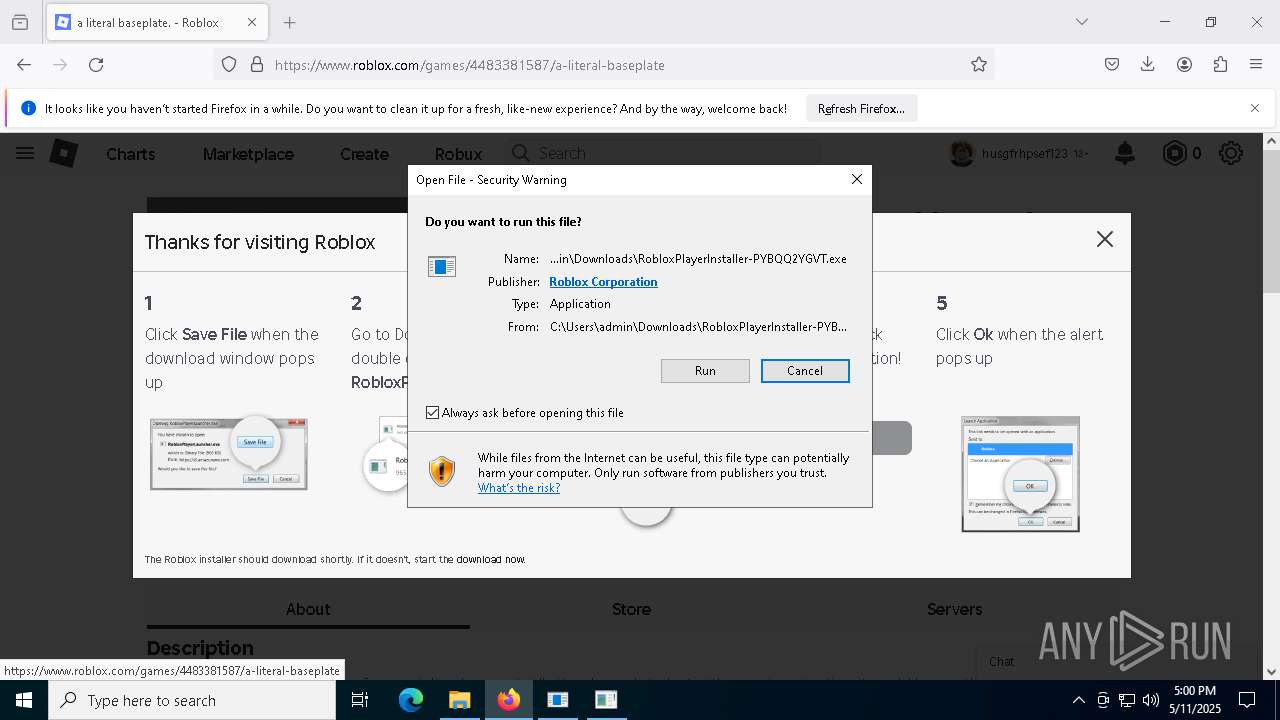
Task: Open Roblox notifications bell icon
Action: tap(1125, 153)
